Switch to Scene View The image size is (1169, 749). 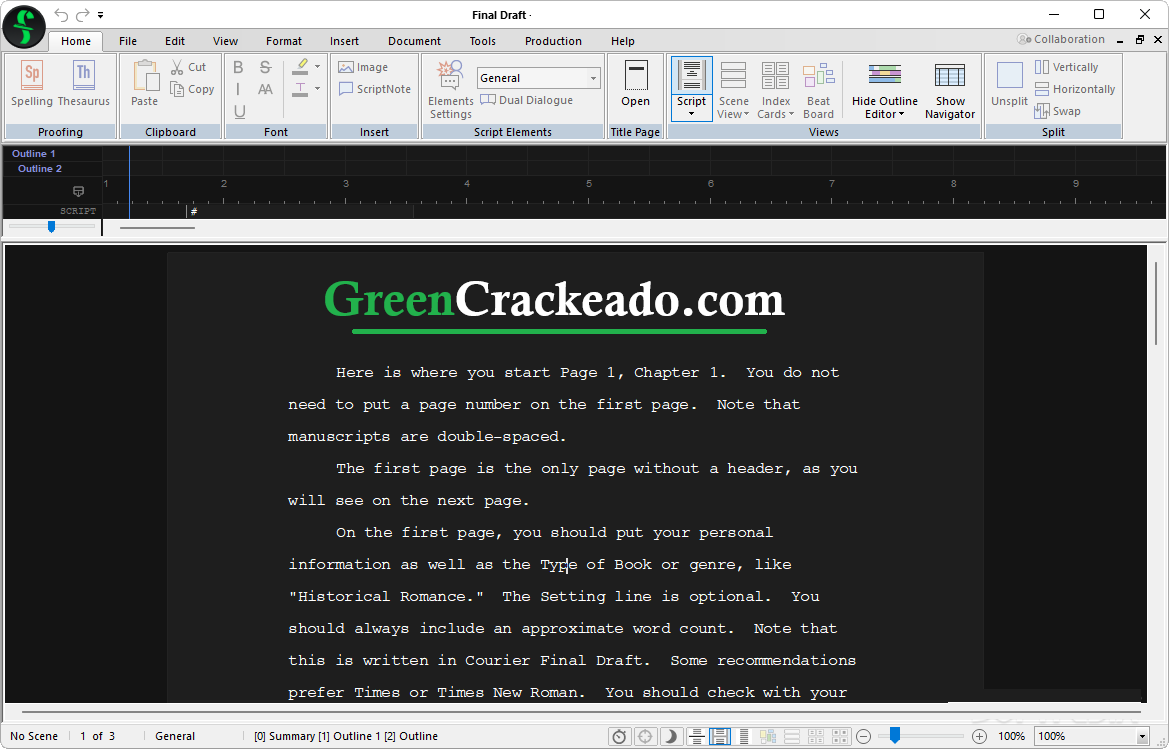733,89
